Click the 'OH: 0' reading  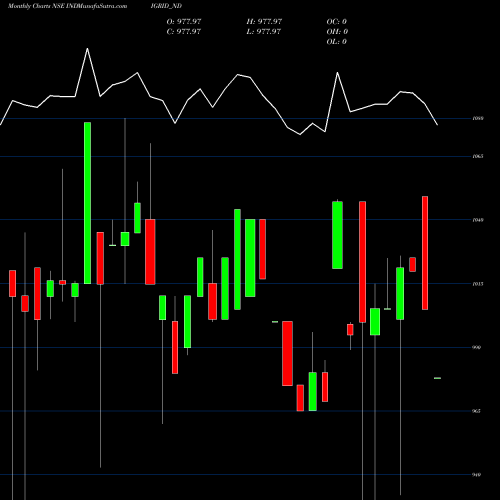pyautogui.click(x=337, y=32)
